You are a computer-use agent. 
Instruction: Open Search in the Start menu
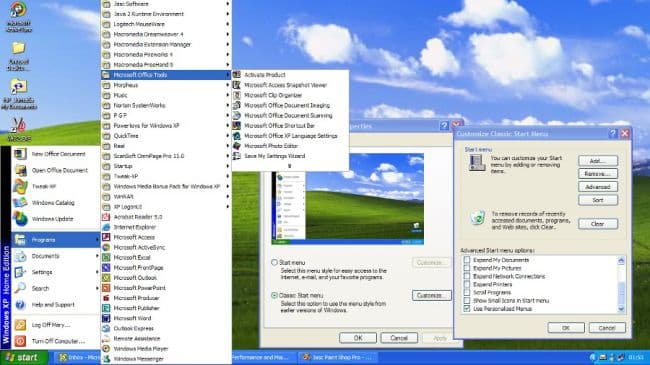(56, 288)
